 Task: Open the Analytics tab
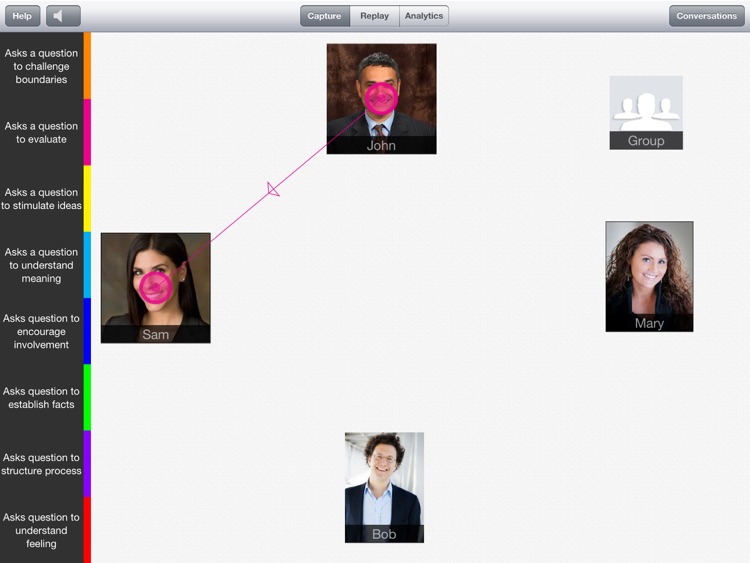(x=424, y=16)
